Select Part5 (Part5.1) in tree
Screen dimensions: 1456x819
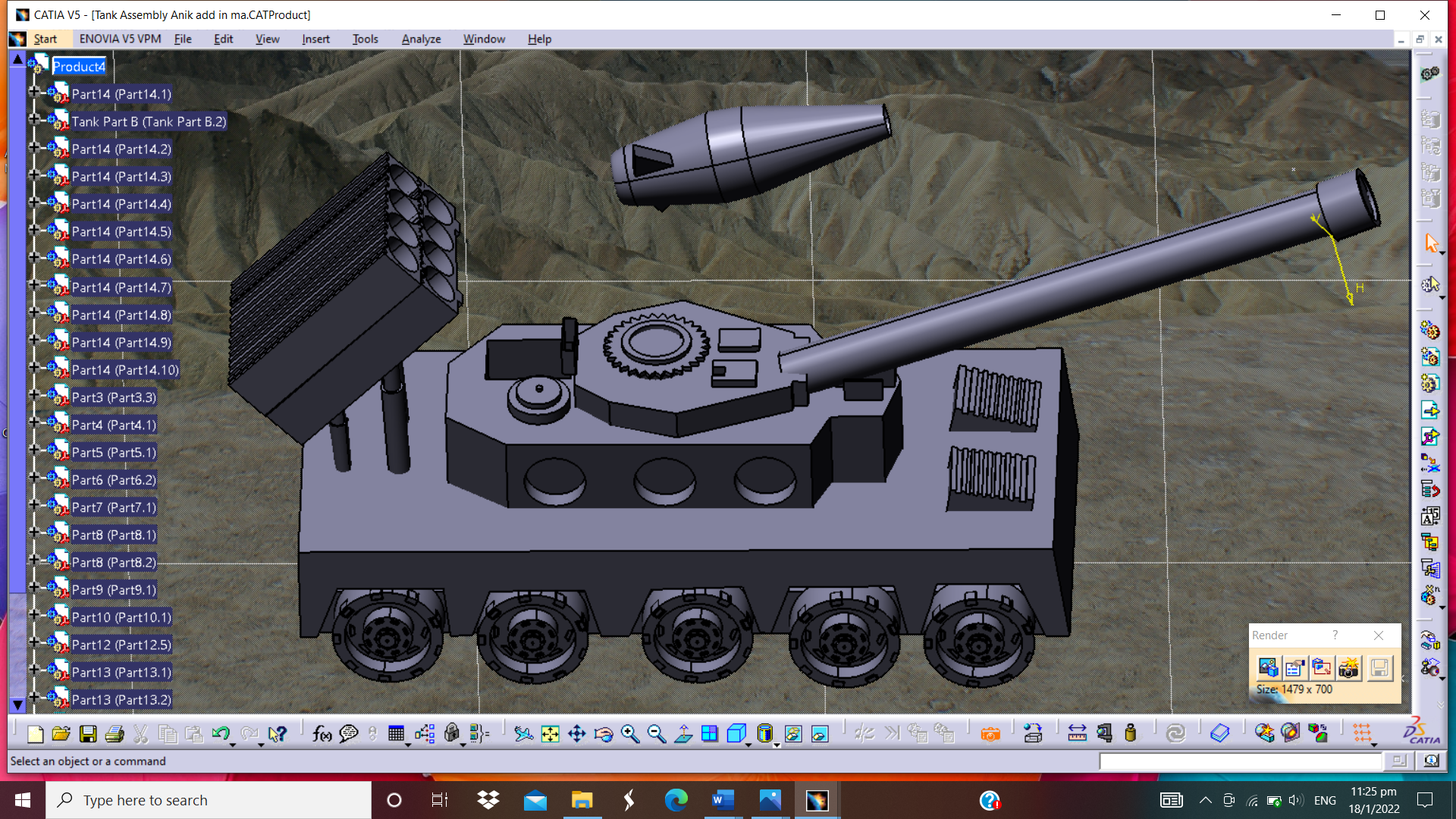[114, 453]
